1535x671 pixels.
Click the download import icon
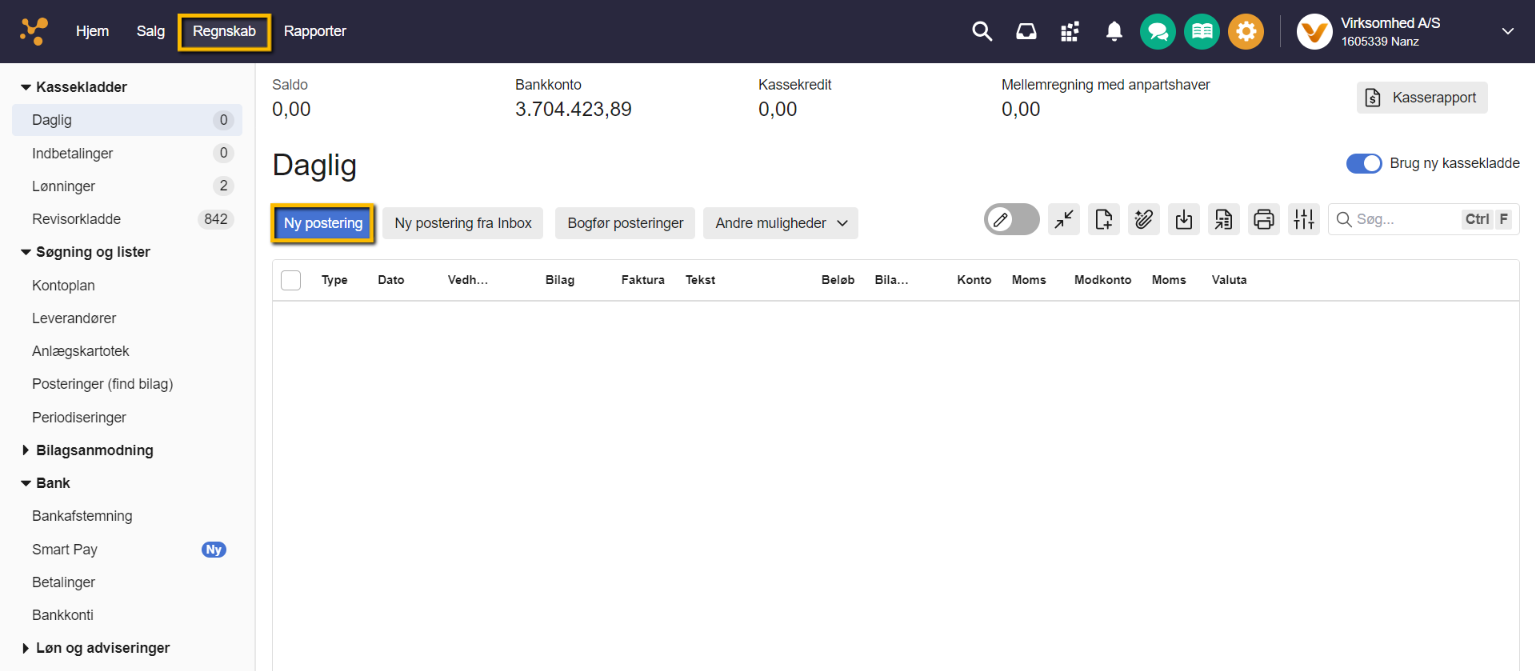1184,219
